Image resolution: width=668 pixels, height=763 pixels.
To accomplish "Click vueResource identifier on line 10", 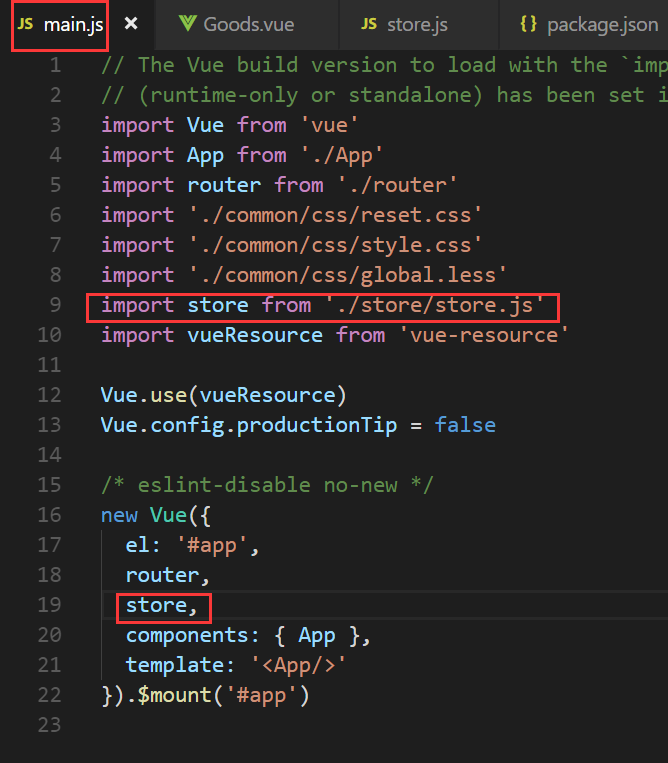I will pyautogui.click(x=255, y=335).
